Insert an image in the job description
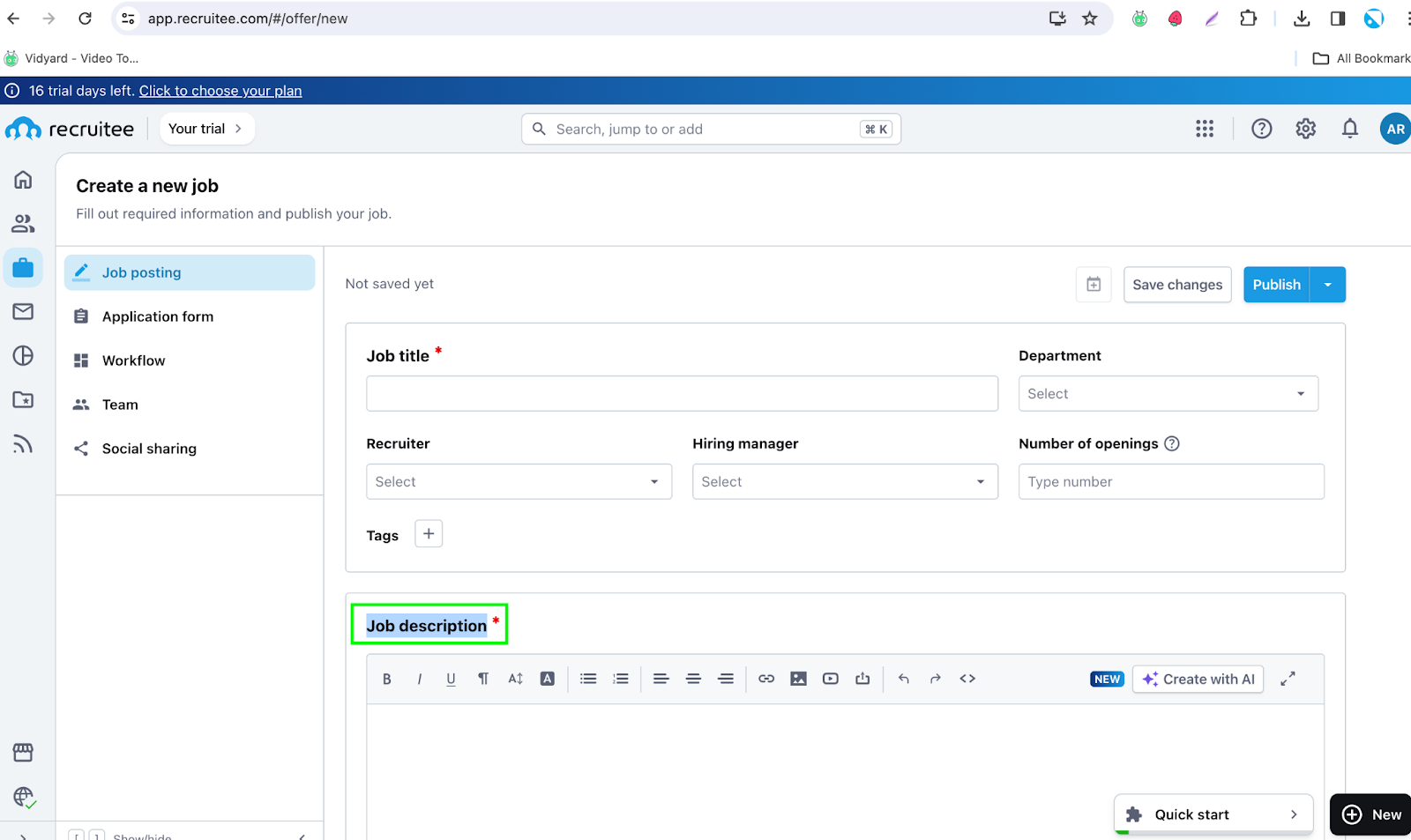Screen dimensions: 1411x840 [798, 679]
